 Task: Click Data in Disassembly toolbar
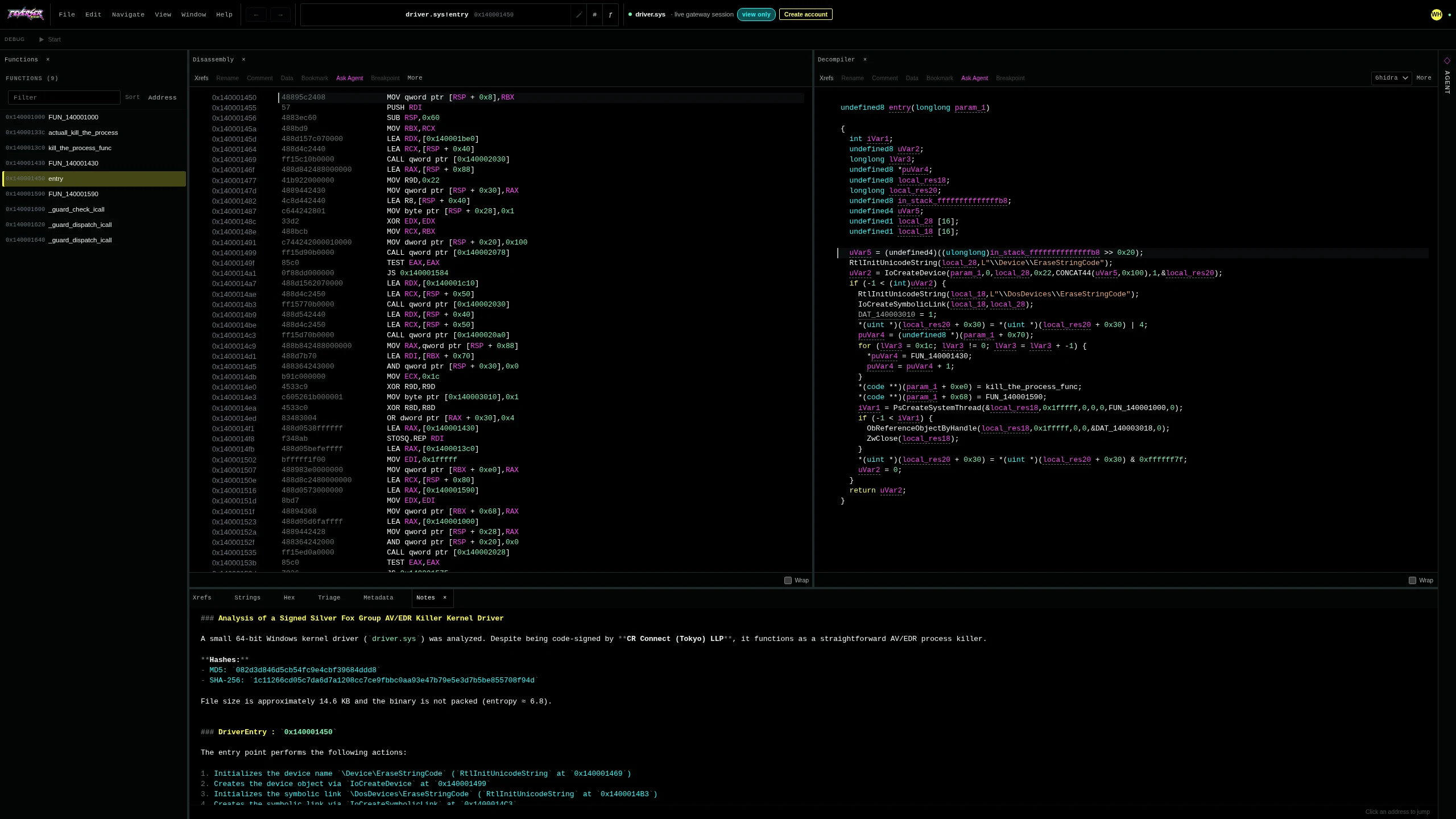287,78
